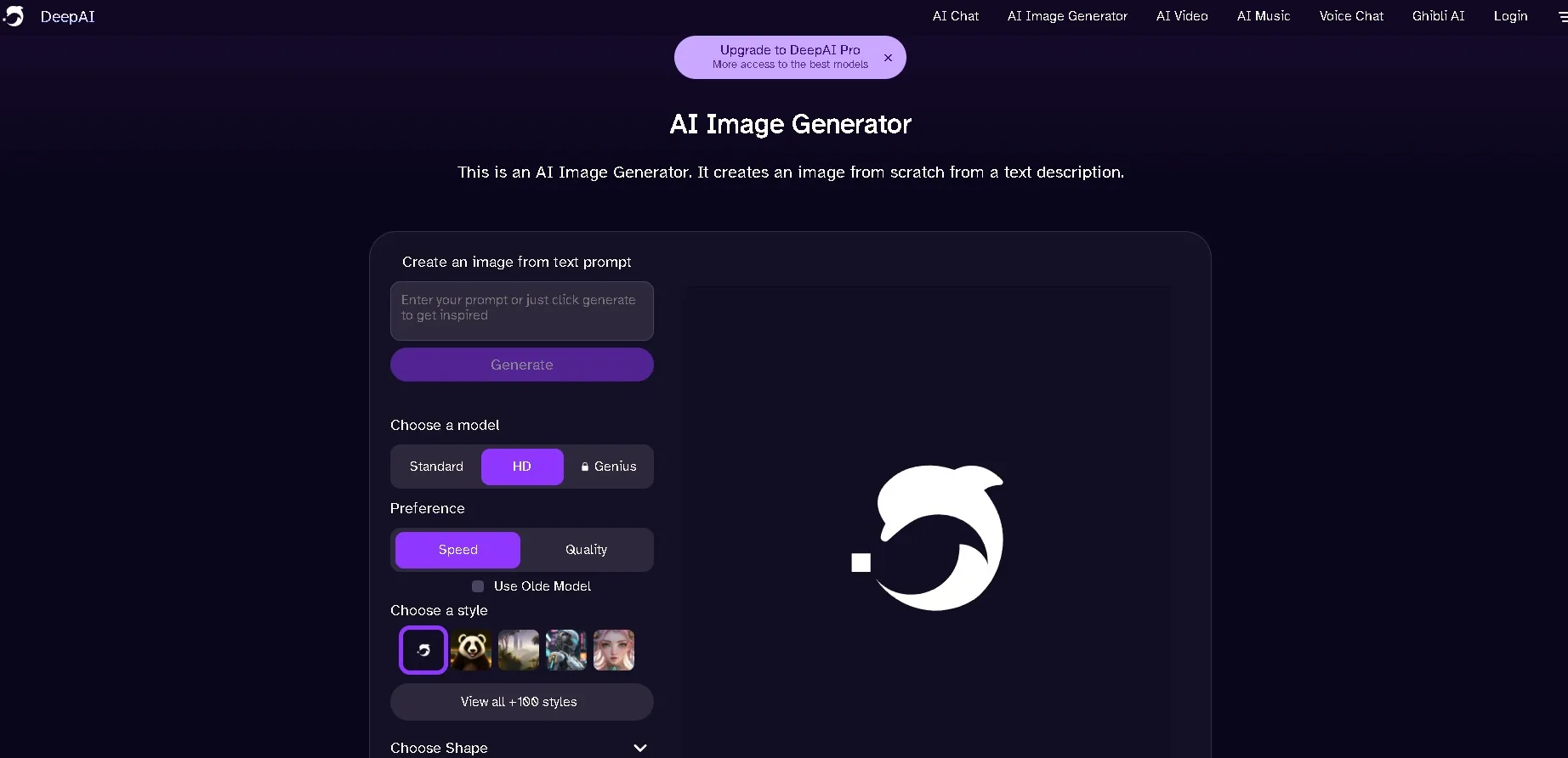Choose the locked Genius model
Viewport: 1568px width, 758px height.
coord(608,467)
